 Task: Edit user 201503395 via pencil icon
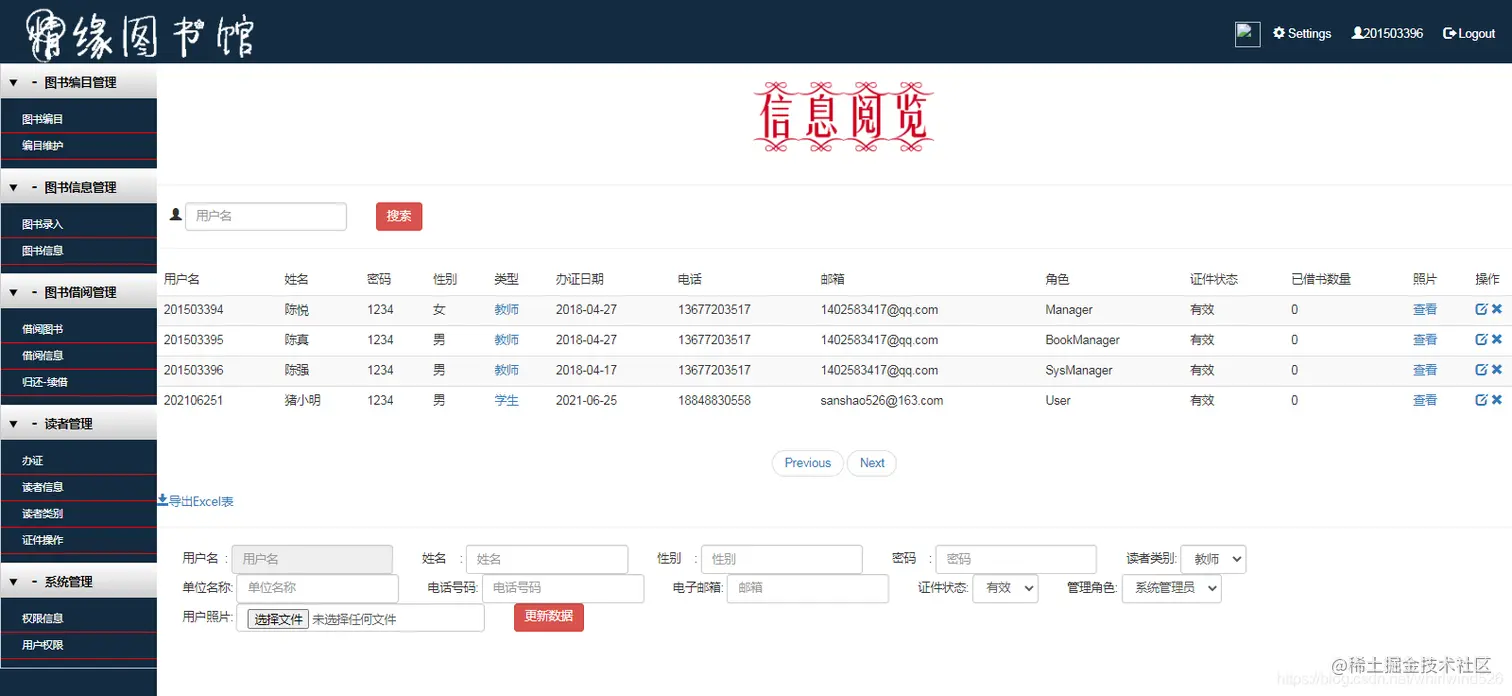1481,340
